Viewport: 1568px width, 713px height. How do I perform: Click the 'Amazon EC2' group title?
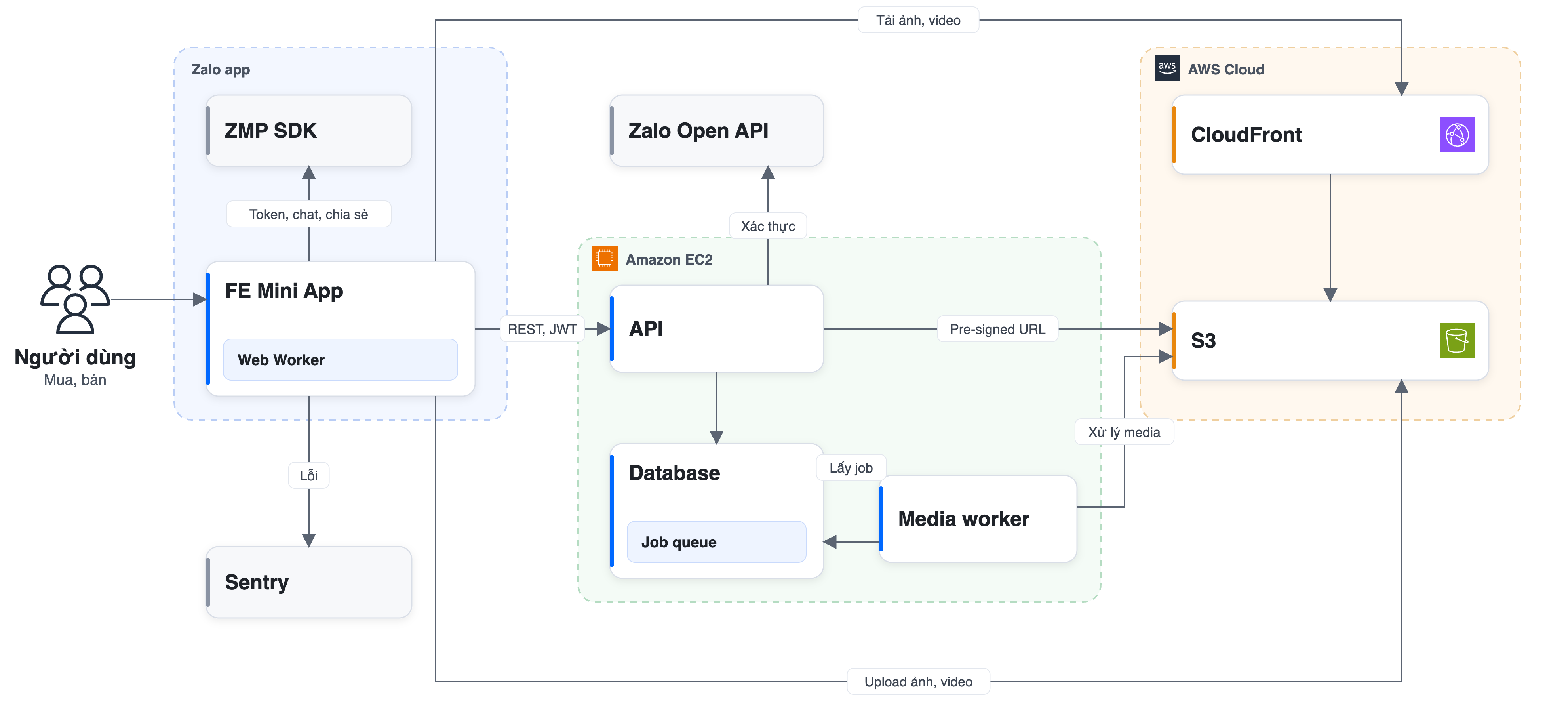point(669,259)
